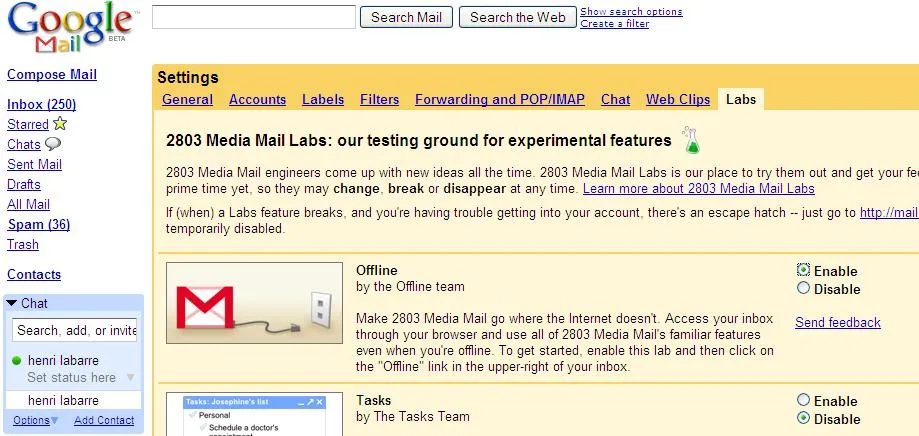919x436 pixels.
Task: Click the http://mail escape hatch link
Action: tap(889, 212)
